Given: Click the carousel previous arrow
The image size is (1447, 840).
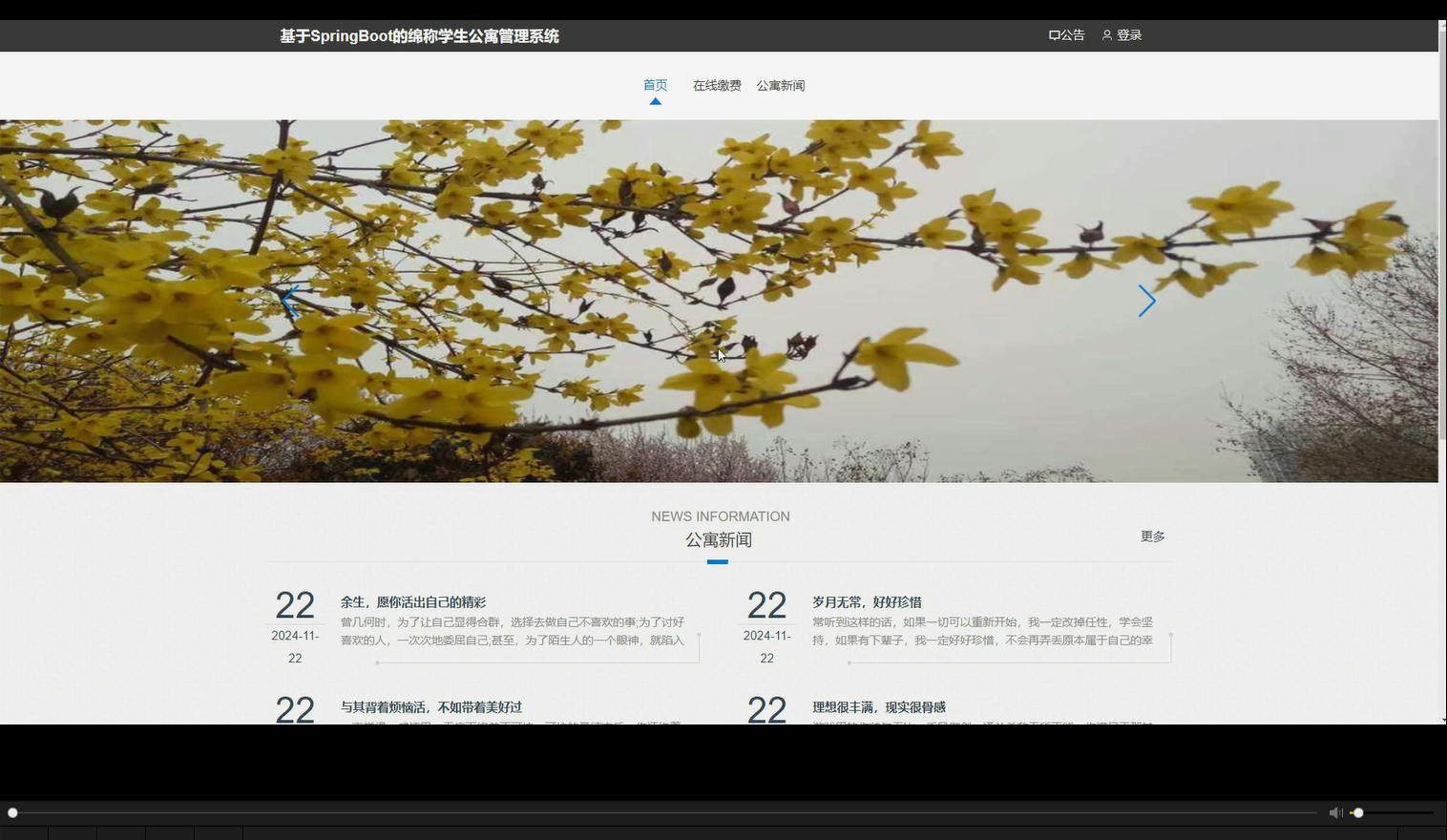Looking at the screenshot, I should coord(291,301).
